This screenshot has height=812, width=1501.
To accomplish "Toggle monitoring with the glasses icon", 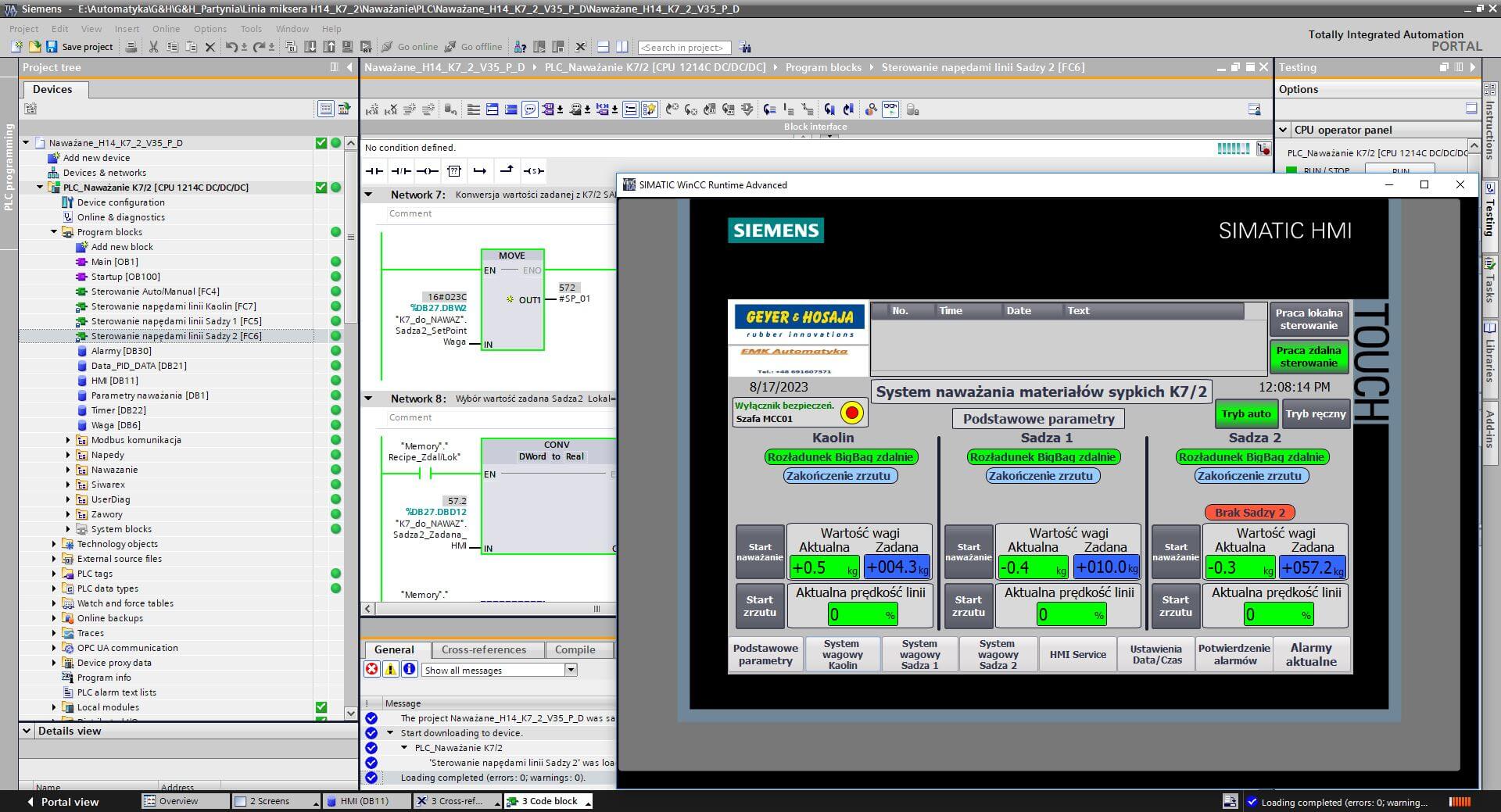I will point(890,109).
